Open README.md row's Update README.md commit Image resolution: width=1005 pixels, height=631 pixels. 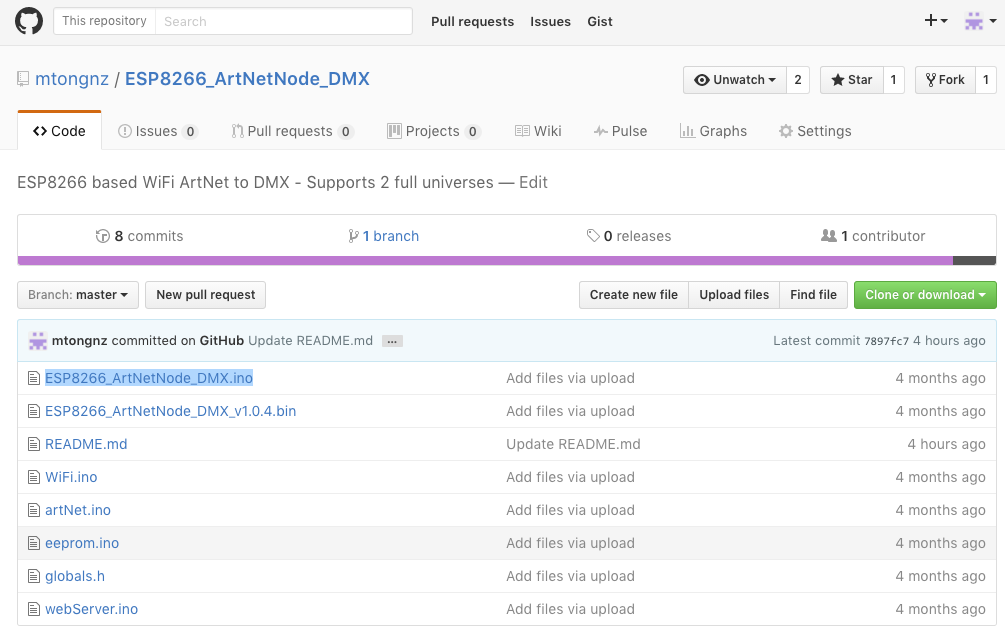(573, 444)
